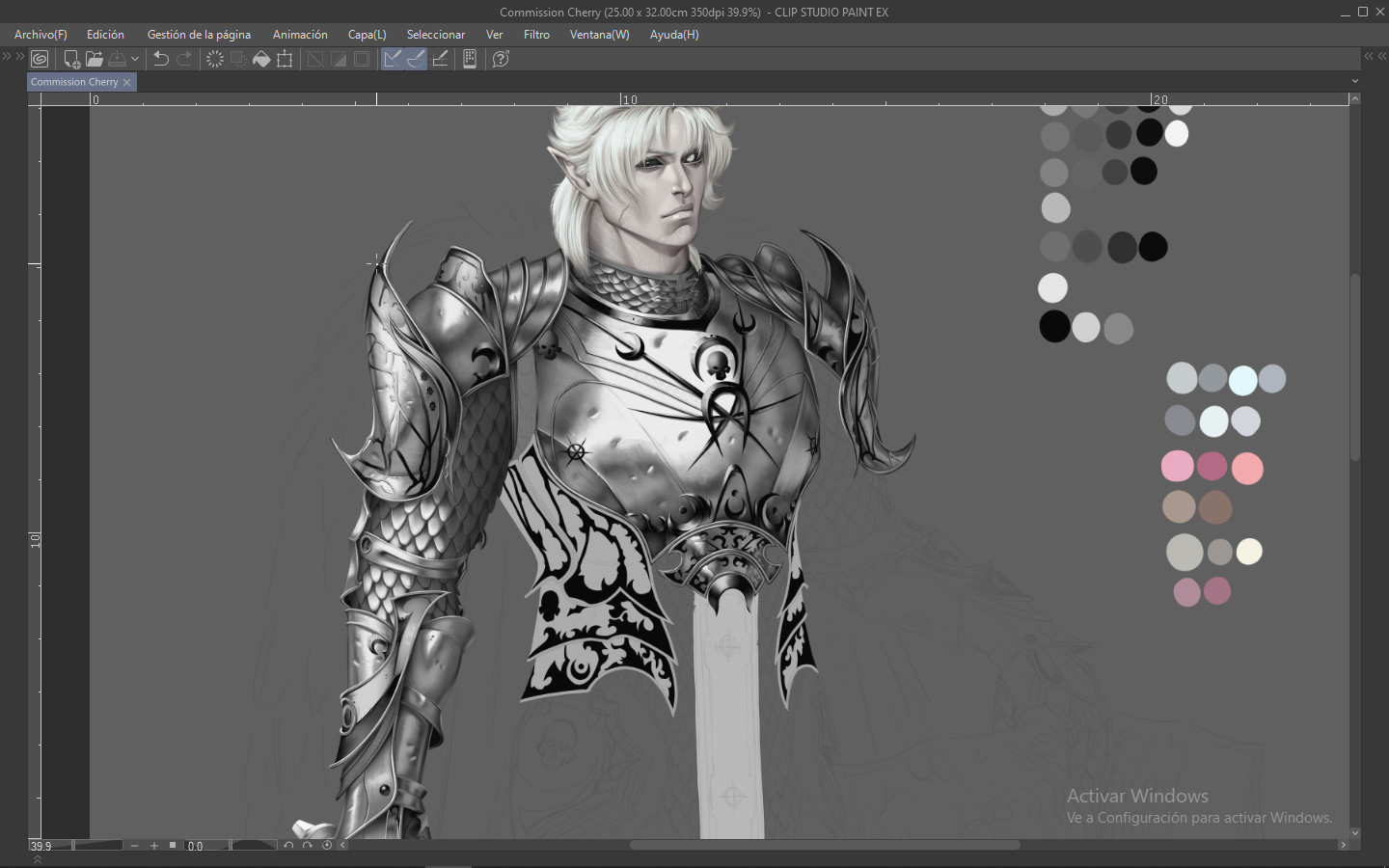Click the fit-to-screen square icon
The width and height of the screenshot is (1389, 868).
pos(173,846)
